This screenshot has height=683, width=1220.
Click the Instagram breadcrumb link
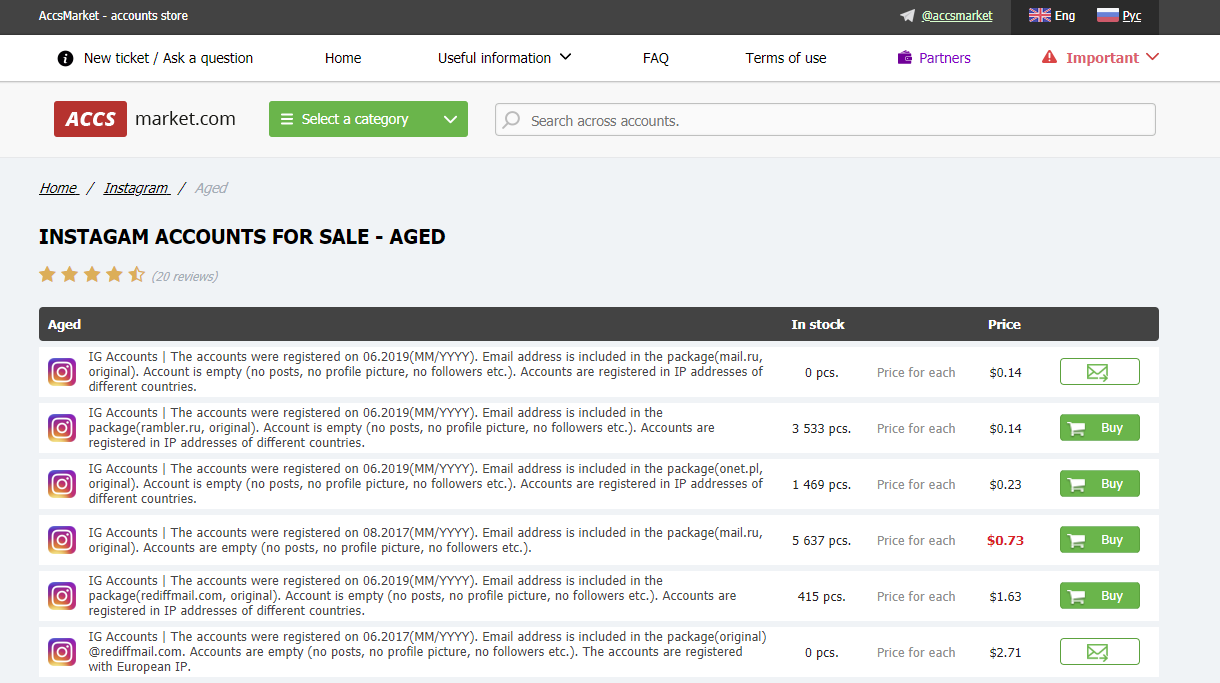136,188
